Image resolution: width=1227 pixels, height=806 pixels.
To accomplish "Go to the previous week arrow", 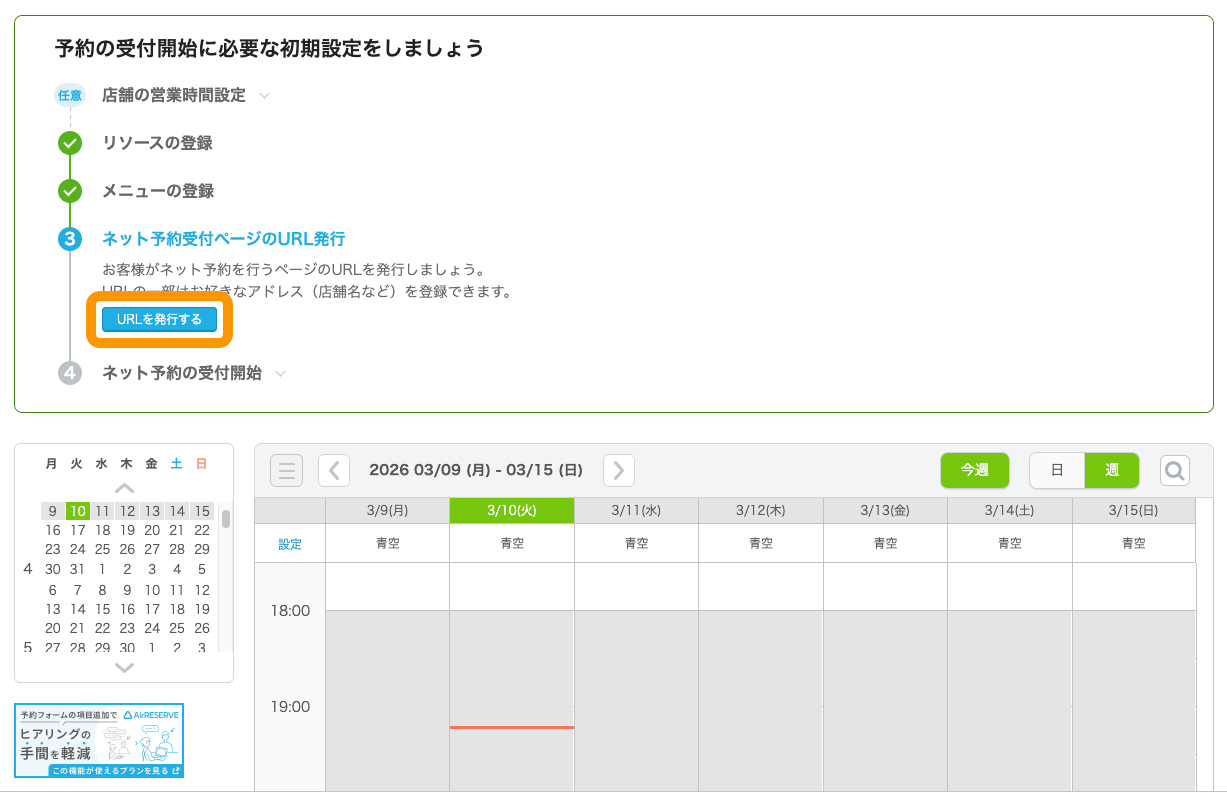I will [x=334, y=470].
